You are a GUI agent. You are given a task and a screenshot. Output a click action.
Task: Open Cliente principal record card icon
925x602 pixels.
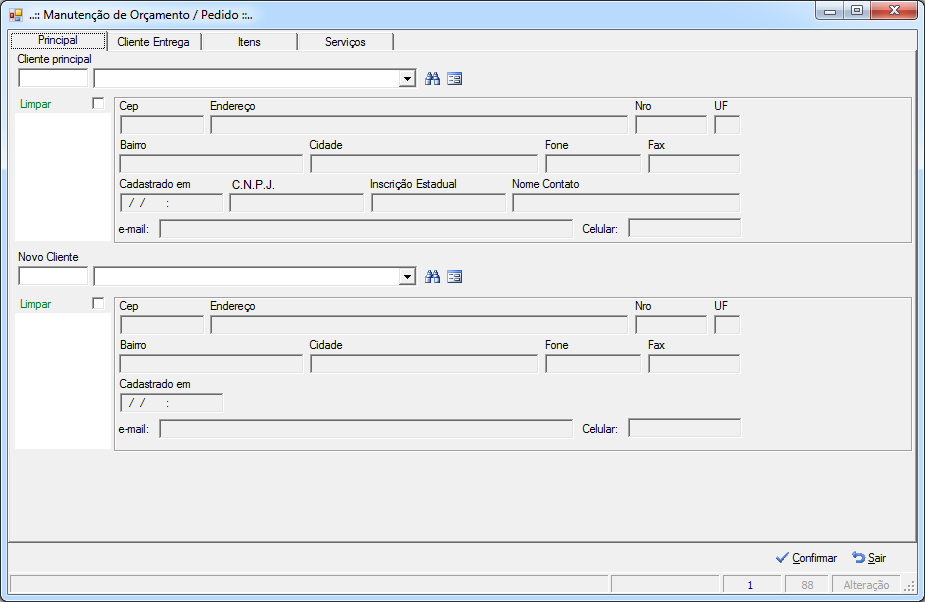[454, 78]
